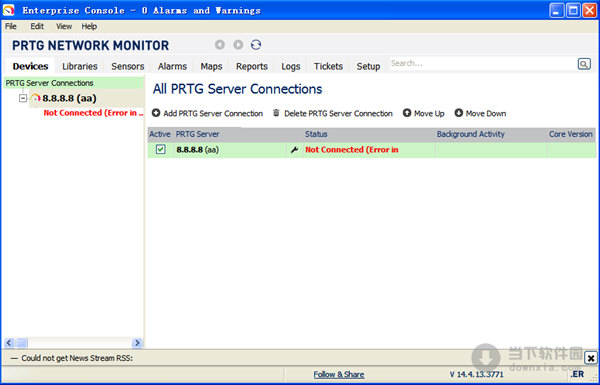Image resolution: width=600 pixels, height=385 pixels.
Task: Click Add PRTG Server Connection
Action: (207, 113)
